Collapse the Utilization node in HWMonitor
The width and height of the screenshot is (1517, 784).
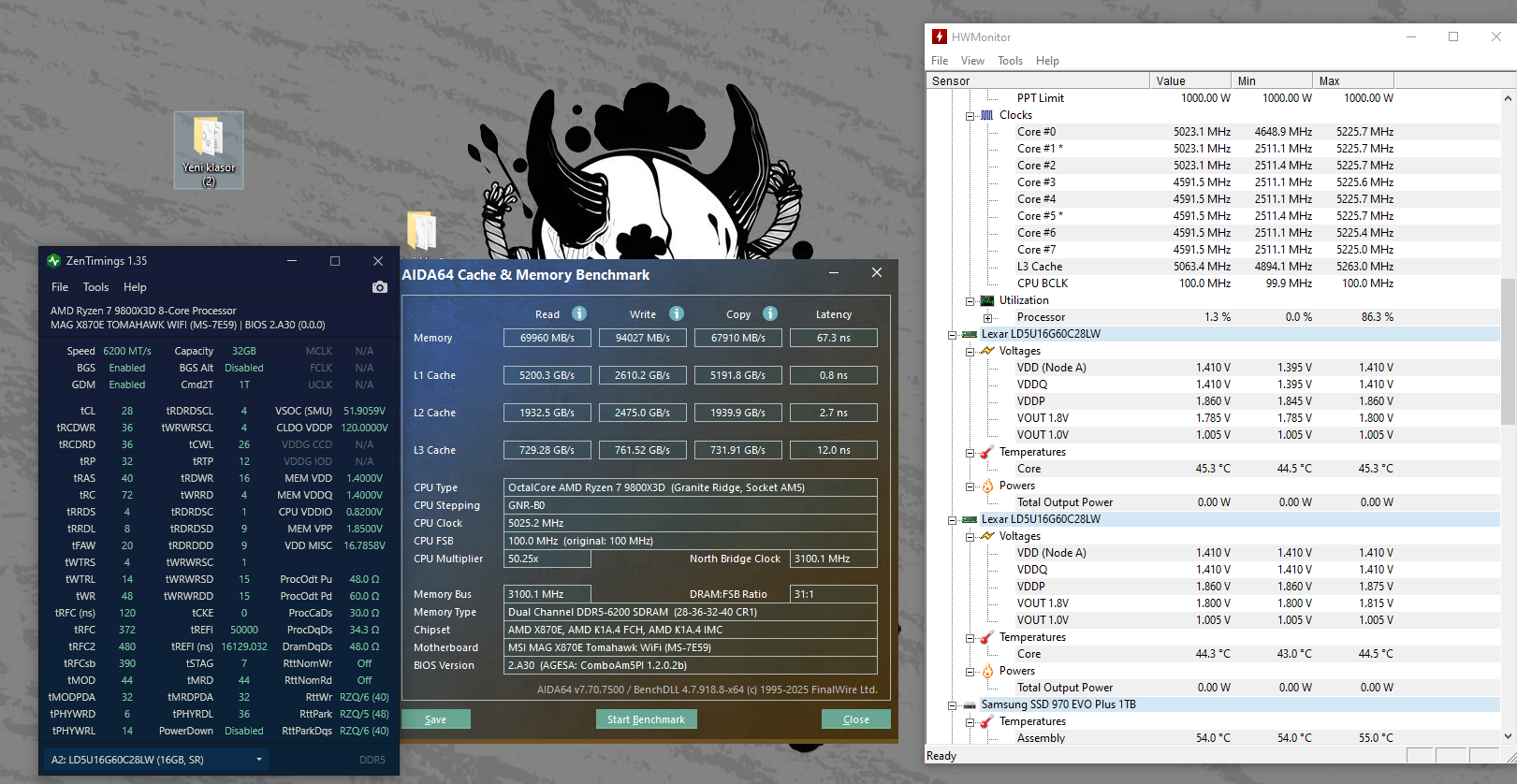point(970,301)
